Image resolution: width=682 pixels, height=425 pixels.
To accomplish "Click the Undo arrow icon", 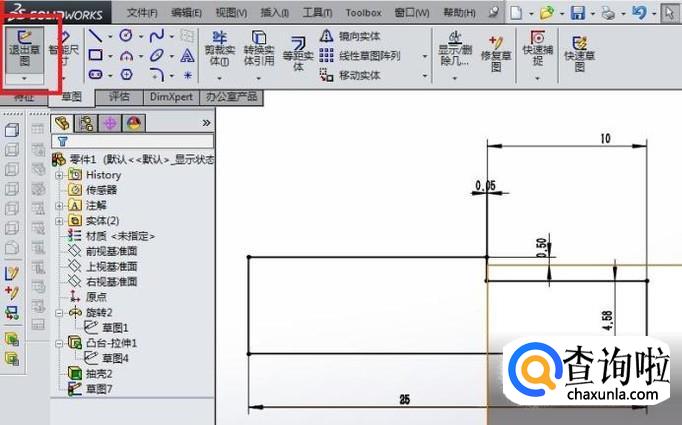I will (x=639, y=13).
